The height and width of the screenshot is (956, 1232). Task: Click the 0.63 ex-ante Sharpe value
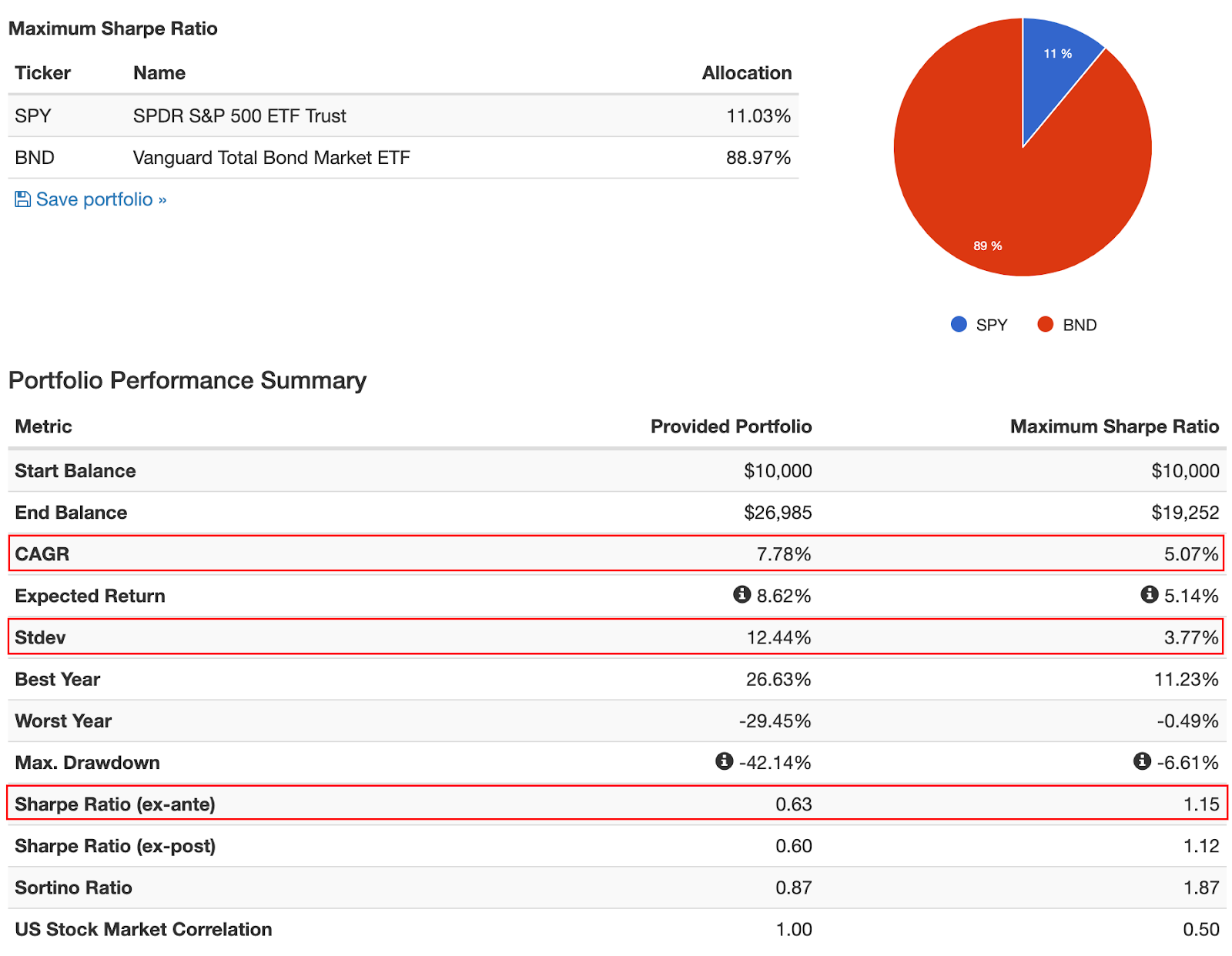pyautogui.click(x=794, y=804)
